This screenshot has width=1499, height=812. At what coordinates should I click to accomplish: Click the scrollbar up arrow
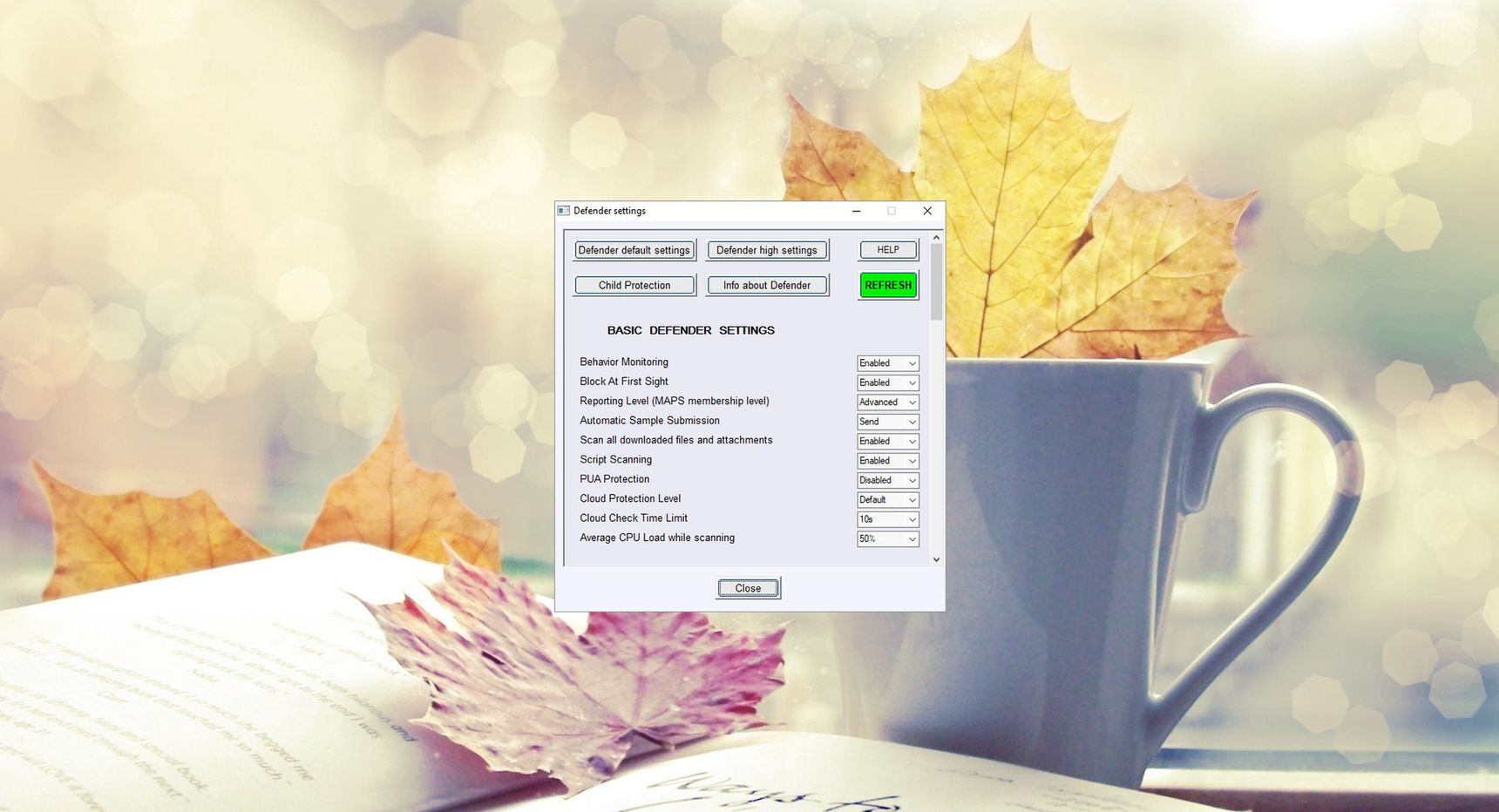936,237
